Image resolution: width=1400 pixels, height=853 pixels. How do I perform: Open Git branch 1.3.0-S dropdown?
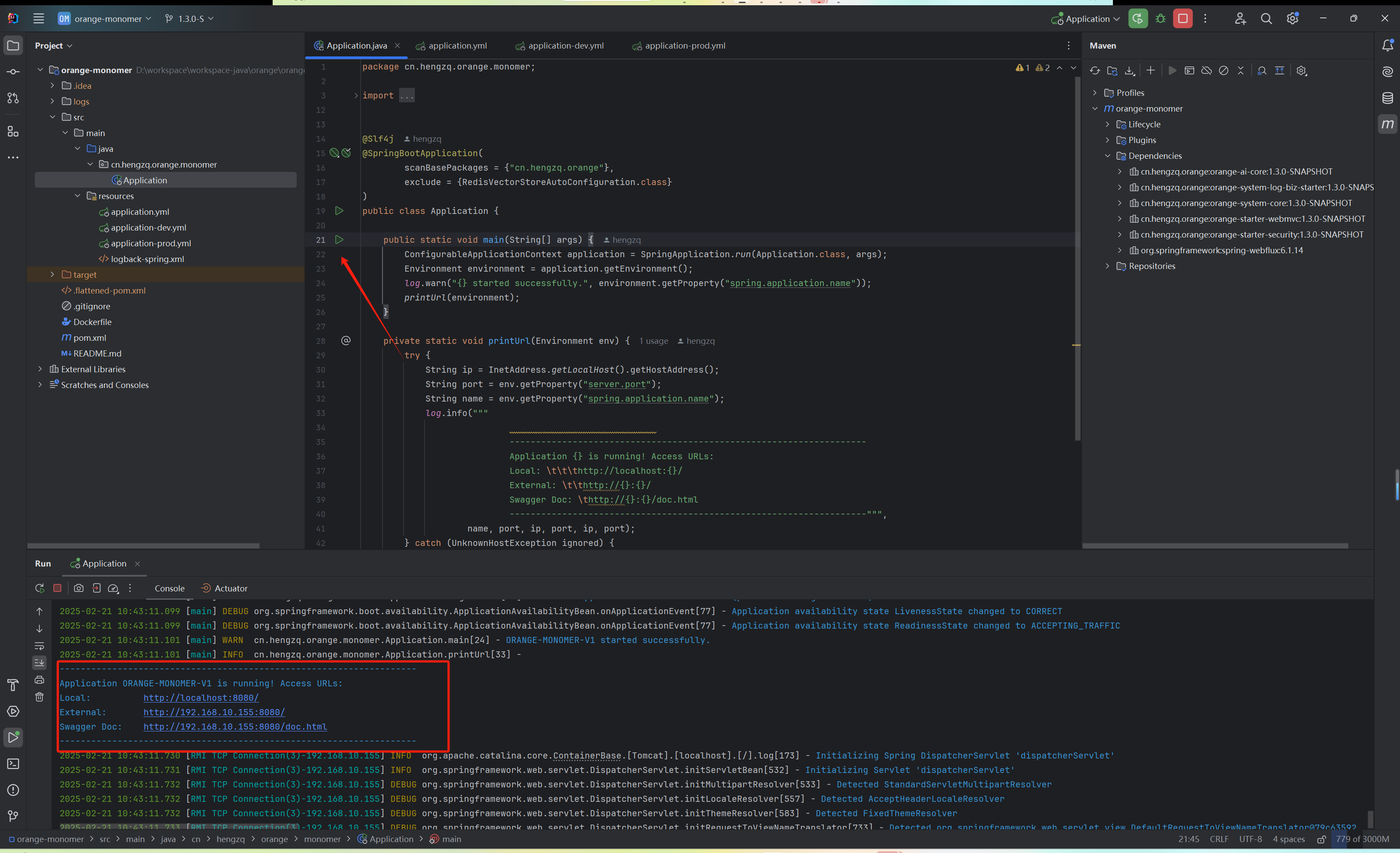click(189, 19)
